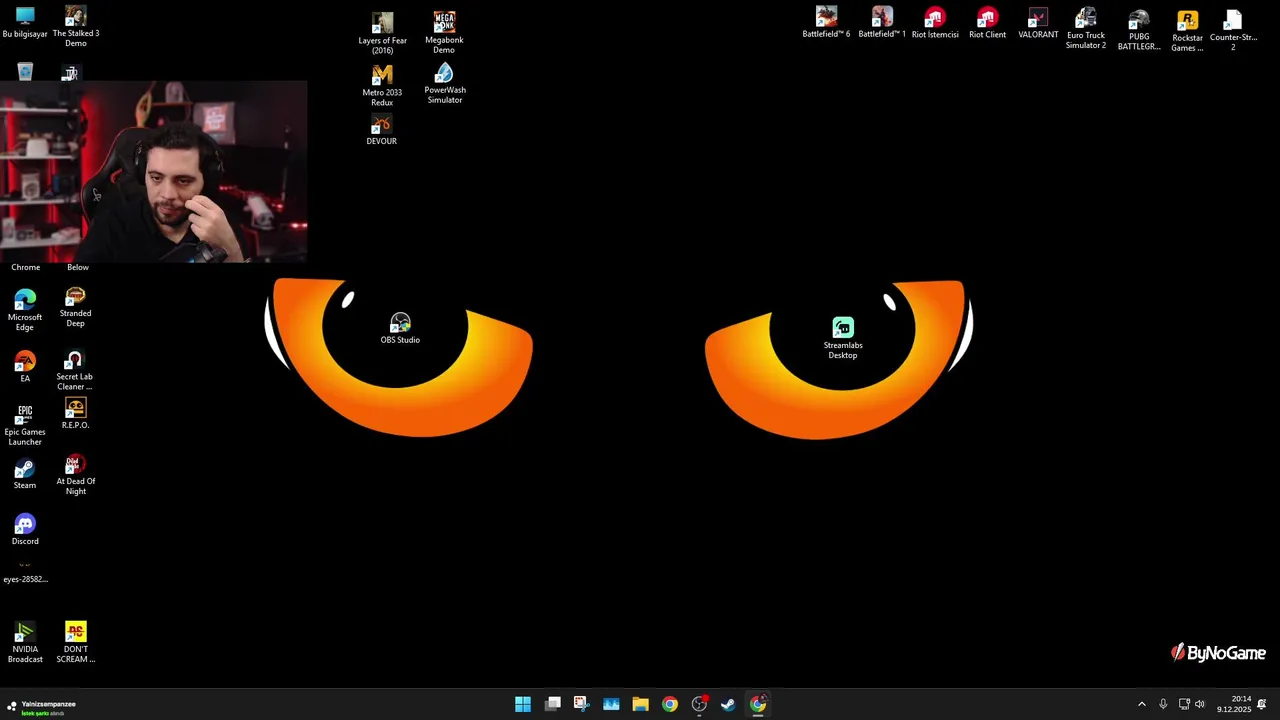Select the eyes-28582 file label
This screenshot has height=720, width=1280.
click(x=25, y=579)
